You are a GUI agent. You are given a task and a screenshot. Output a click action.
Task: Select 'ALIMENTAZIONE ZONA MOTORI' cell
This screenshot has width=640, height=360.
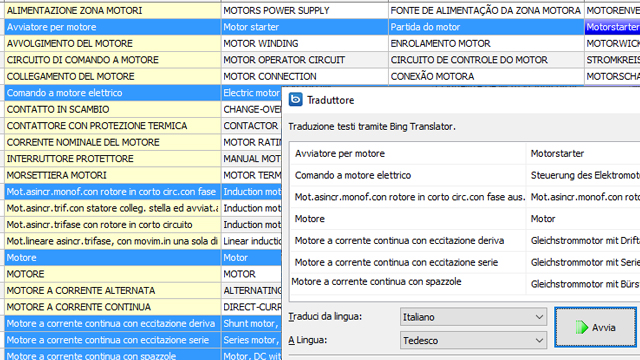pos(113,11)
